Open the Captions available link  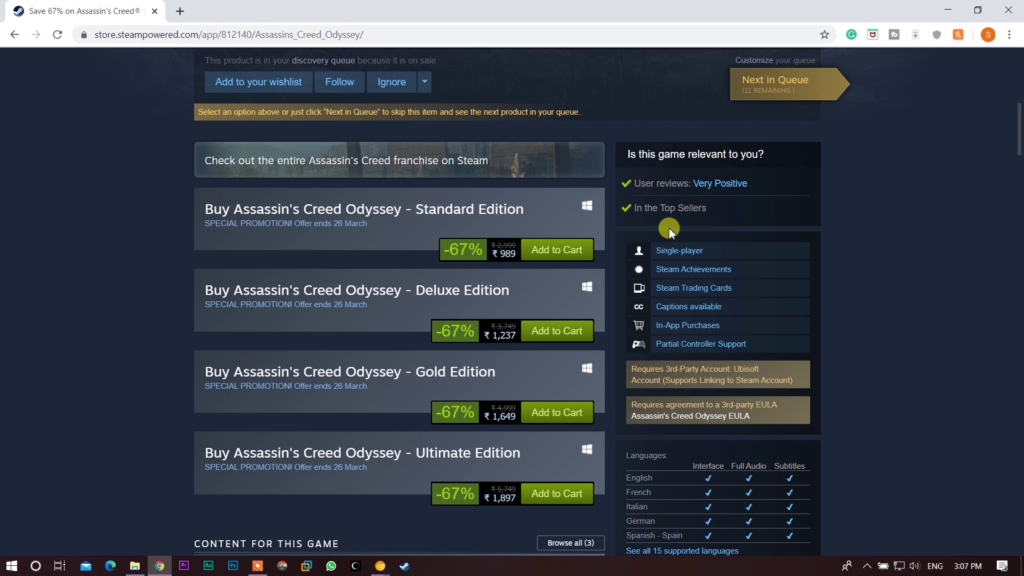[688, 306]
